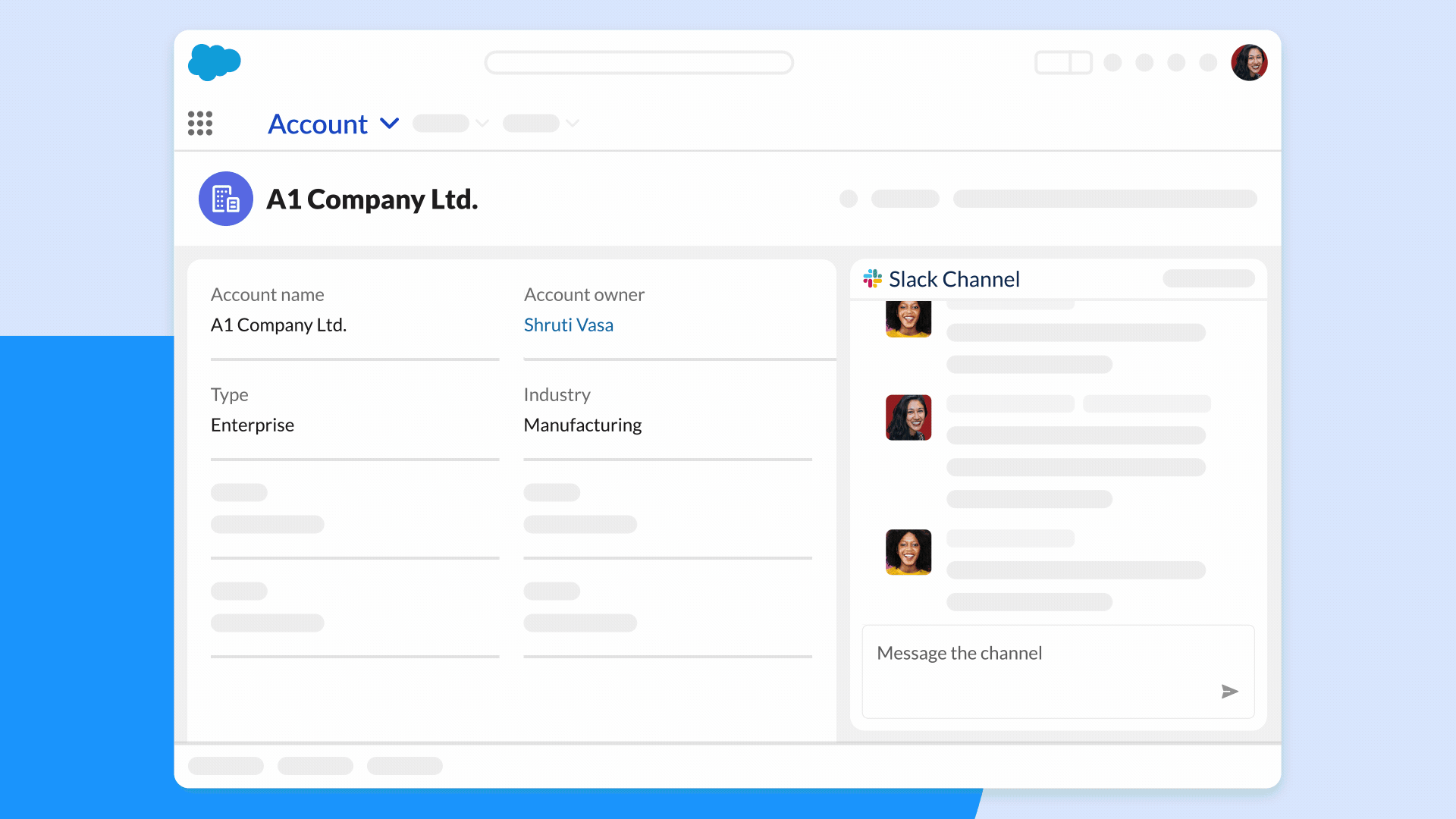Screen dimensions: 1456x819
Task: Click the A1 Company Ltd. record title
Action: coord(372,199)
